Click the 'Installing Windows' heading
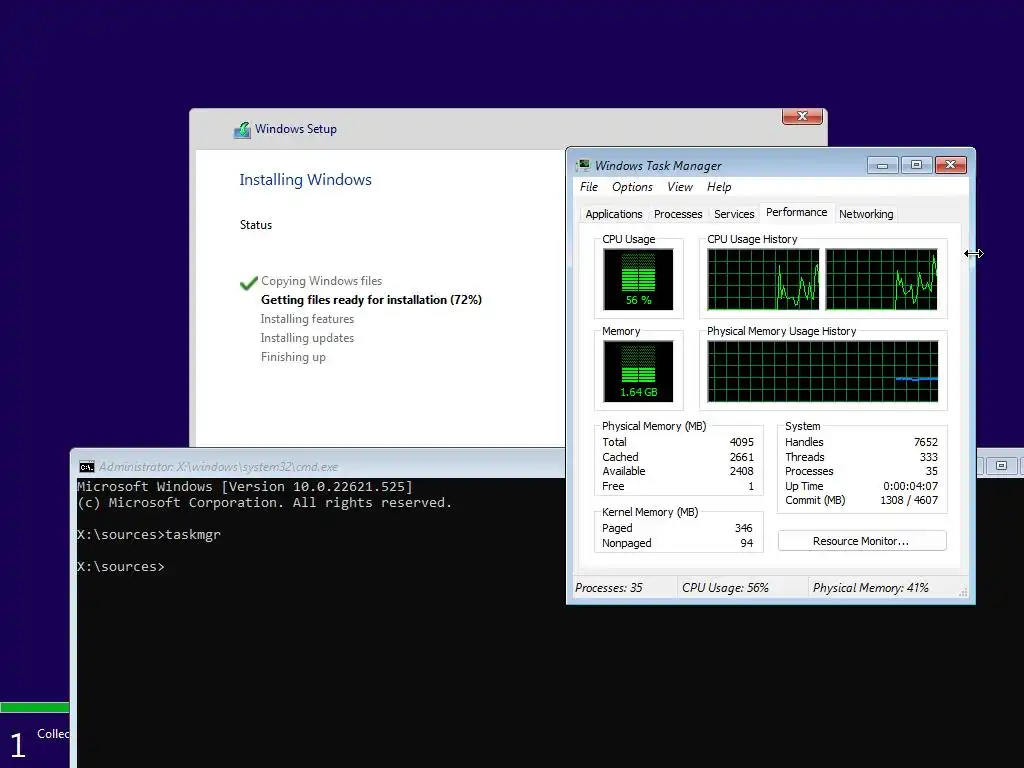 click(x=305, y=180)
